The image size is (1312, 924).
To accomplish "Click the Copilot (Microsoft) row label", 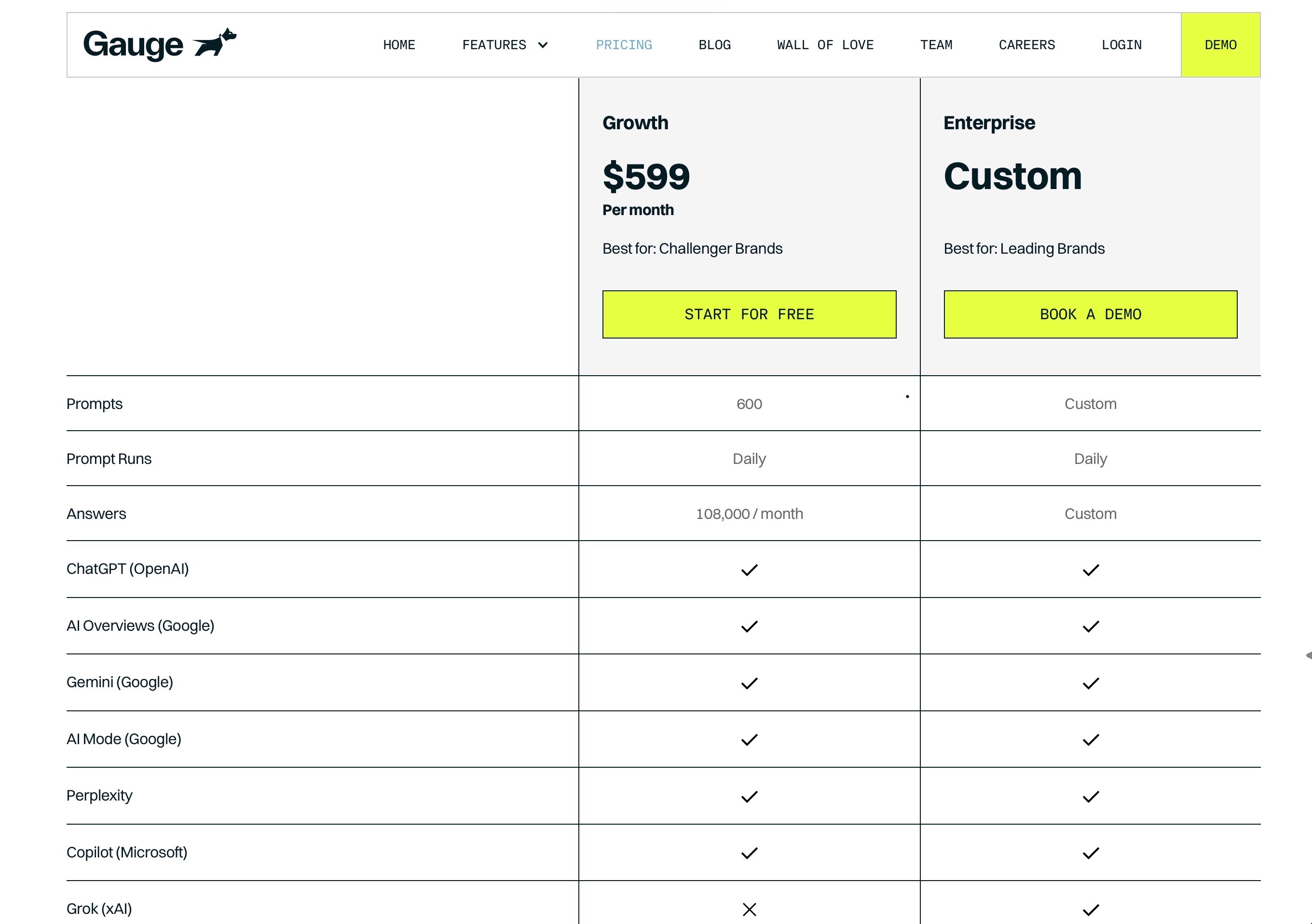I will [127, 852].
